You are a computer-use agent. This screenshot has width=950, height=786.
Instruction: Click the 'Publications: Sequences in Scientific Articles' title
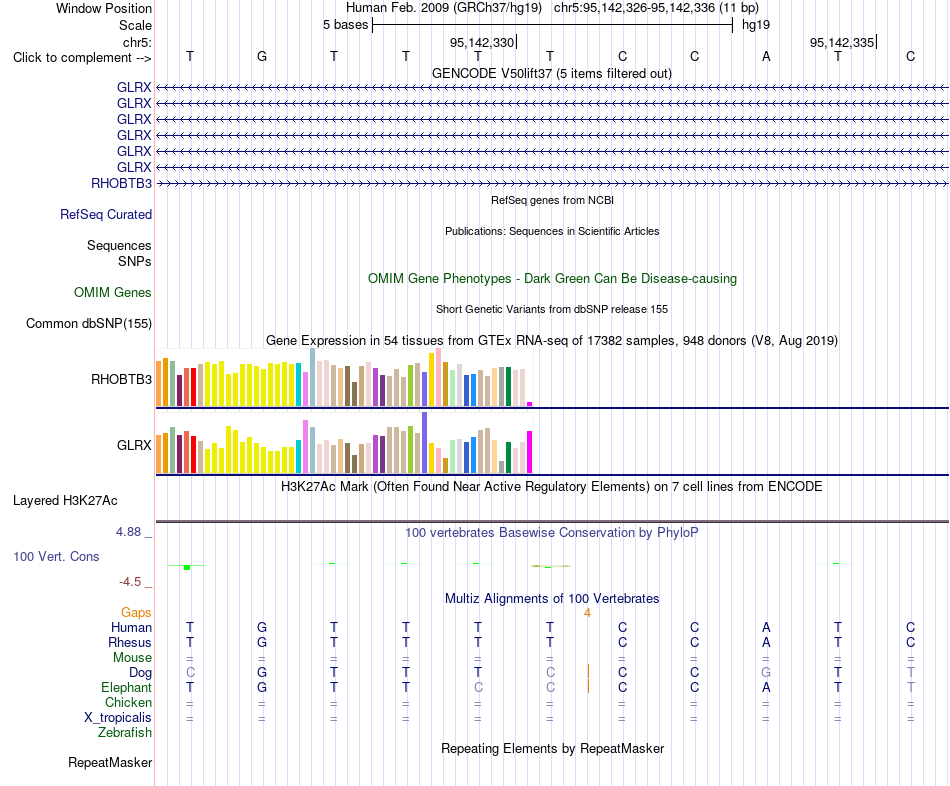(552, 231)
